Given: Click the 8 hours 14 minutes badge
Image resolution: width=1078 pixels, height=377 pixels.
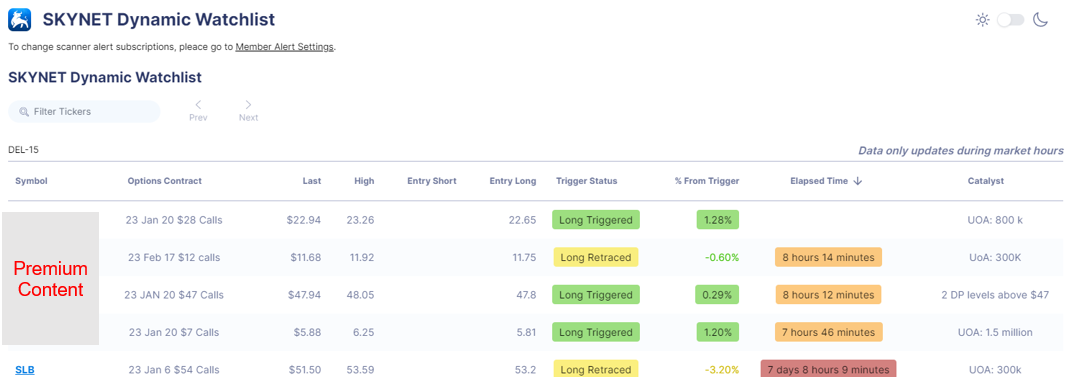Looking at the screenshot, I should 828,257.
